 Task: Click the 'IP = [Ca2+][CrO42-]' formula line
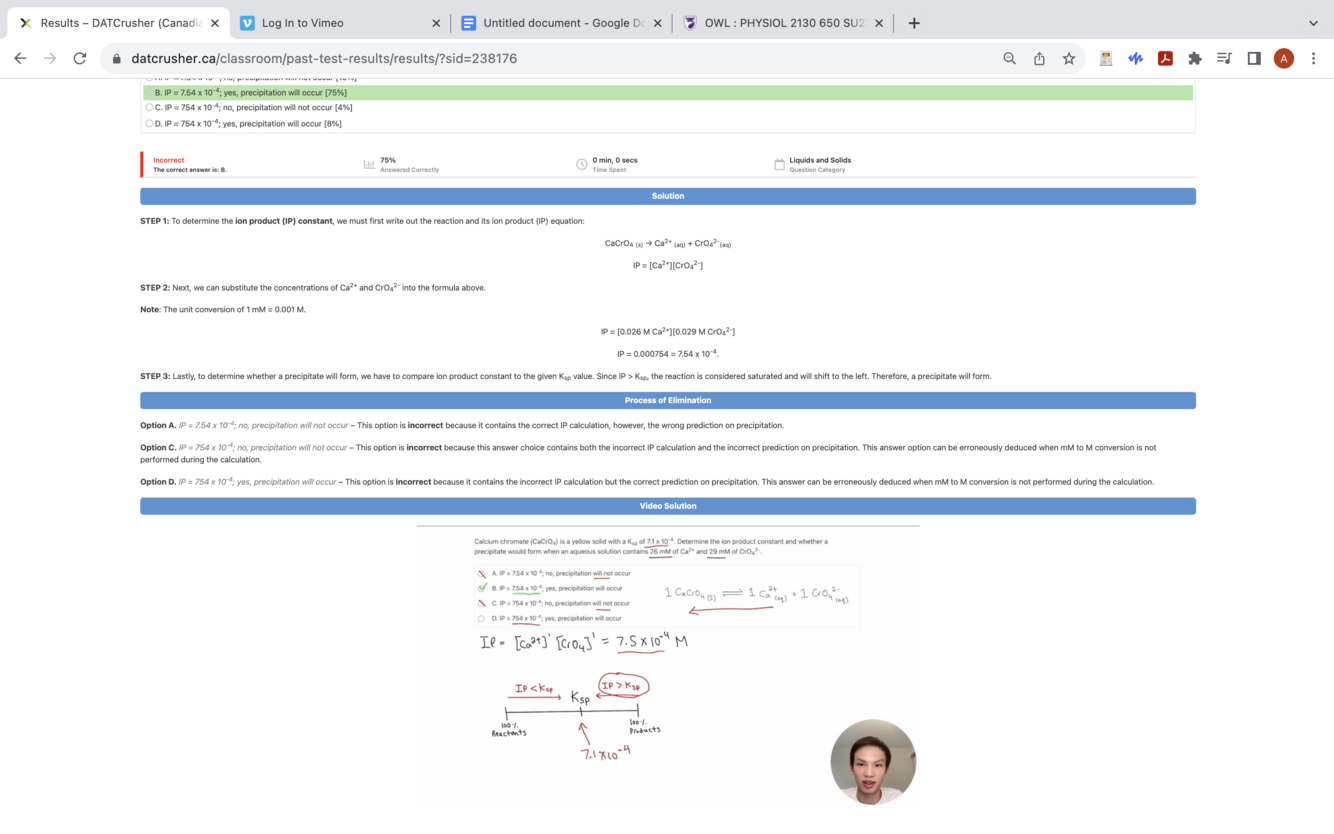pyautogui.click(x=668, y=266)
